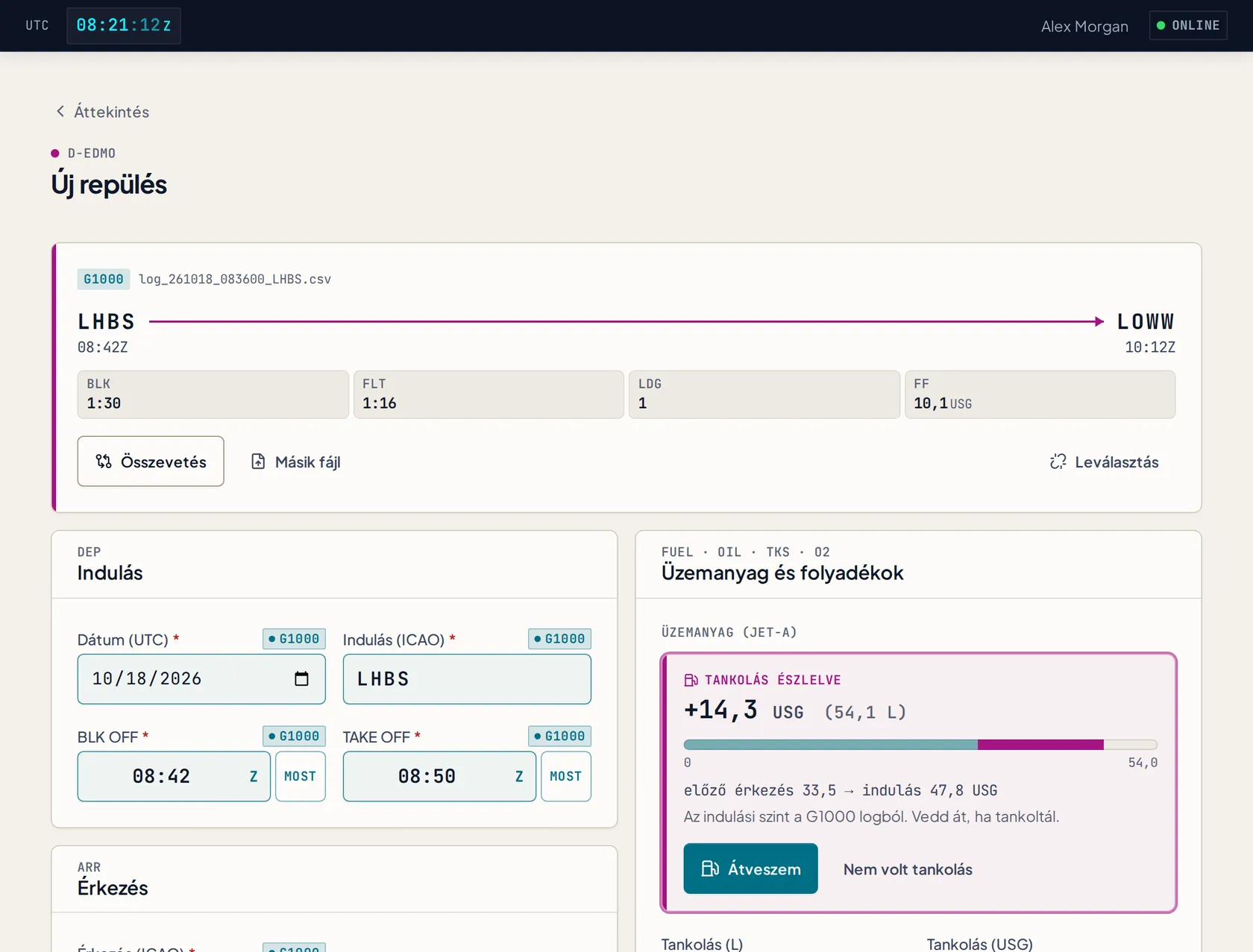The width and height of the screenshot is (1253, 952).
Task: Click the UTC clock display 08:21:12
Action: click(x=124, y=25)
